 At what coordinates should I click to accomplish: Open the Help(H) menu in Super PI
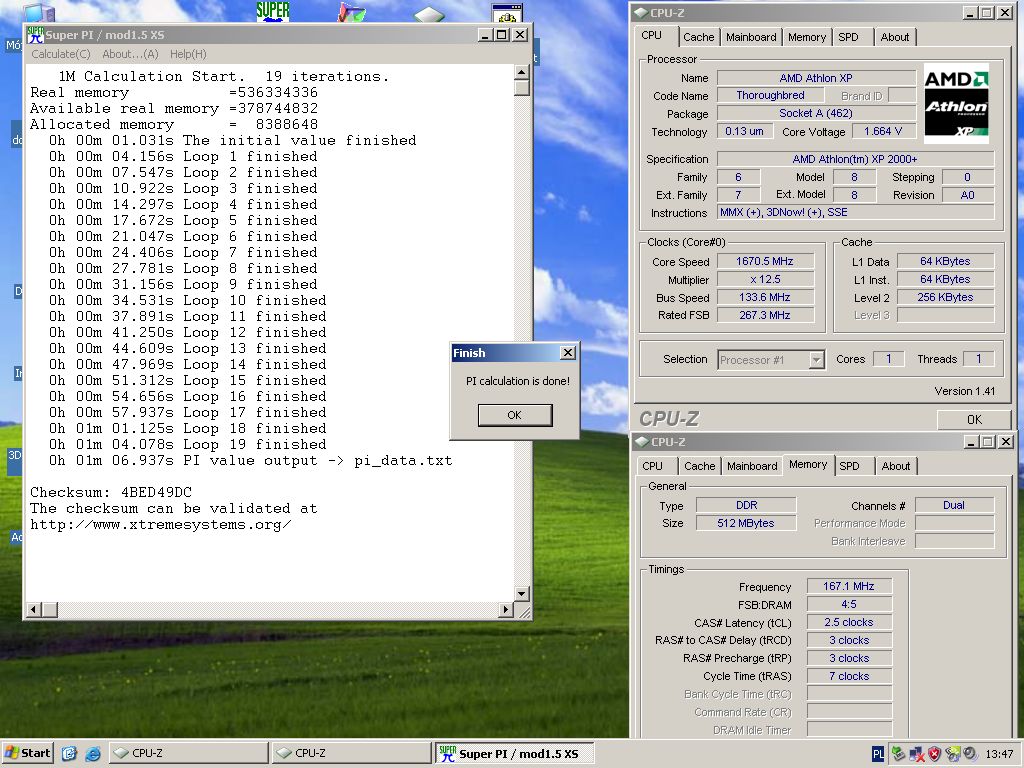(x=188, y=54)
